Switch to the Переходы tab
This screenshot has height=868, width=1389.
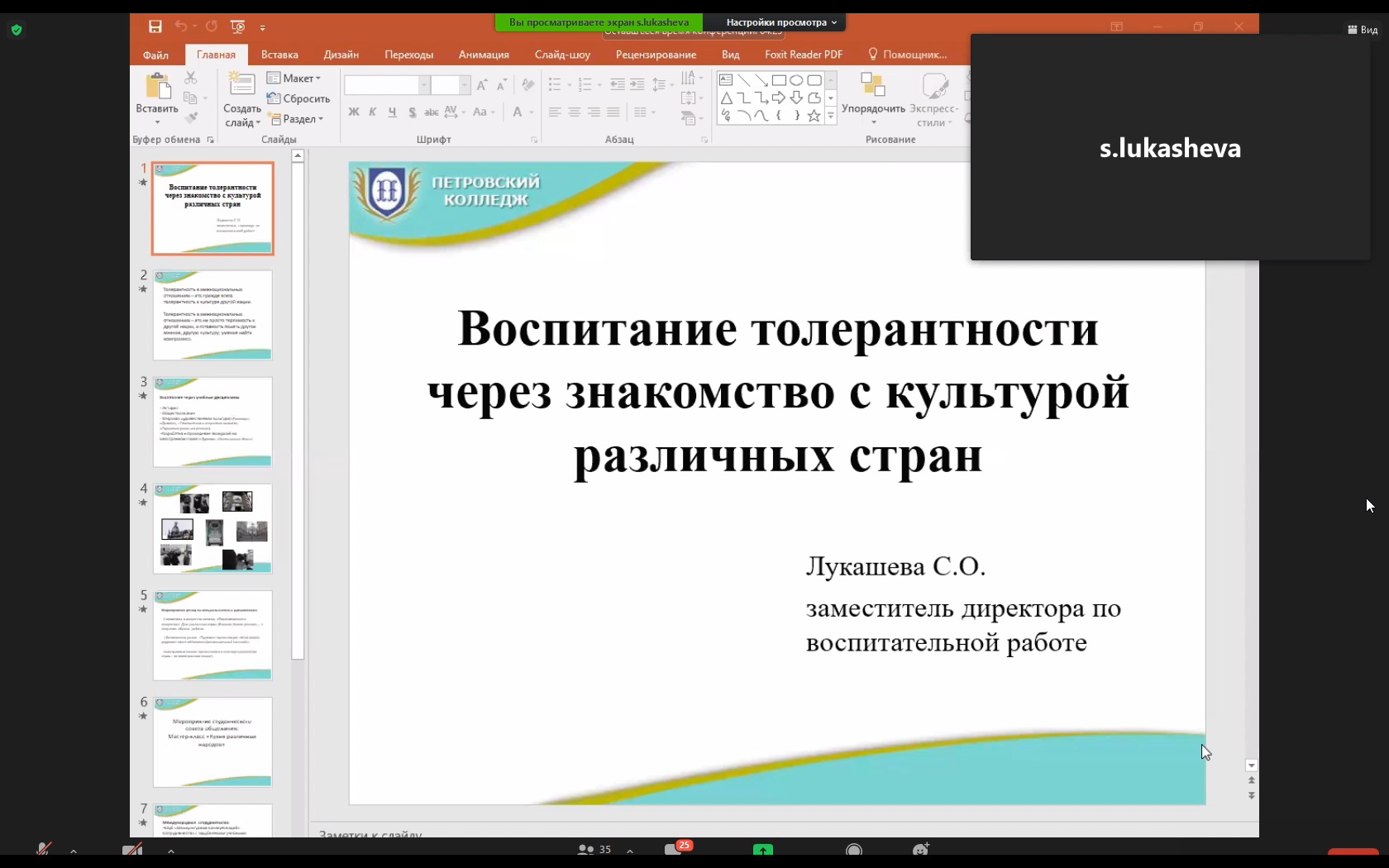point(408,55)
